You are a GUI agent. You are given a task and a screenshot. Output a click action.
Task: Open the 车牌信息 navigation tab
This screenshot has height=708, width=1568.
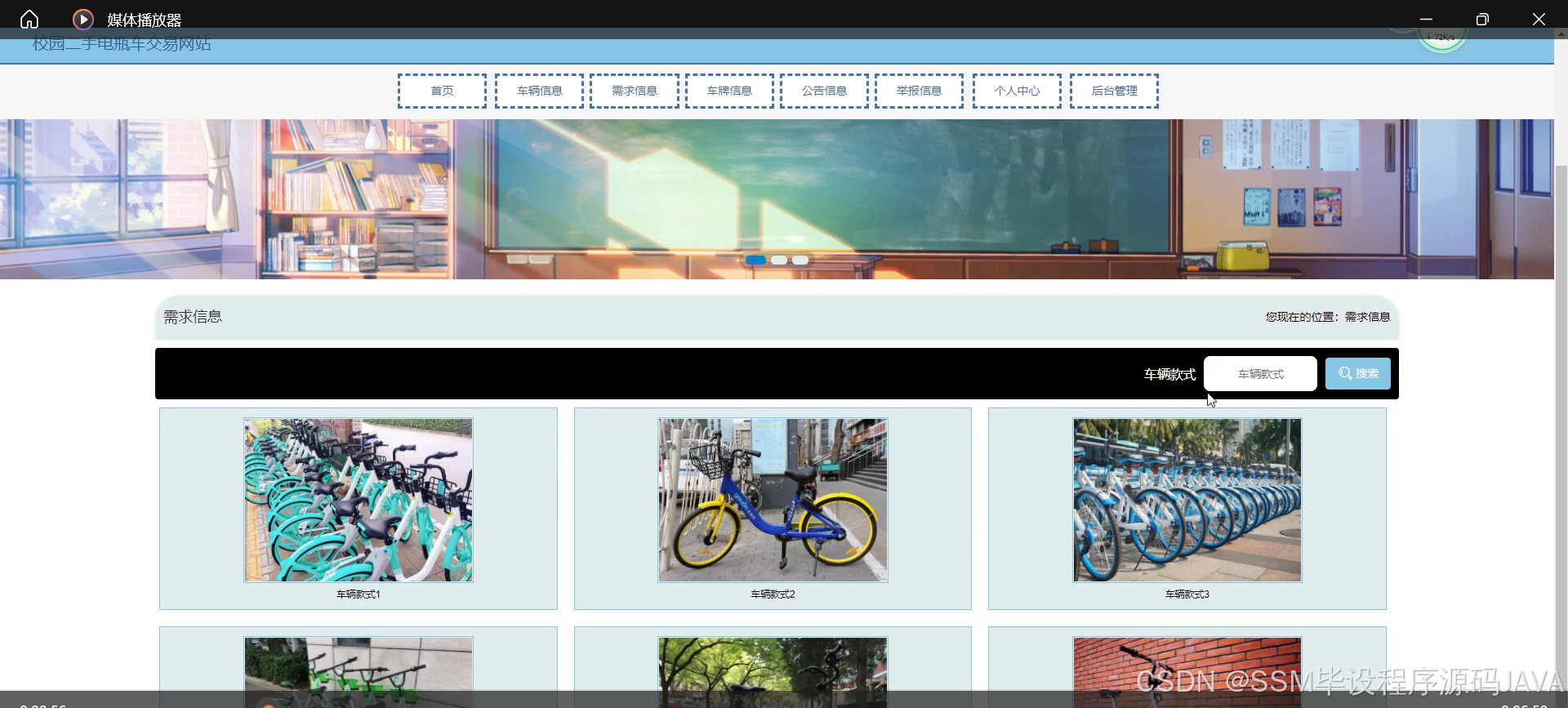click(729, 91)
